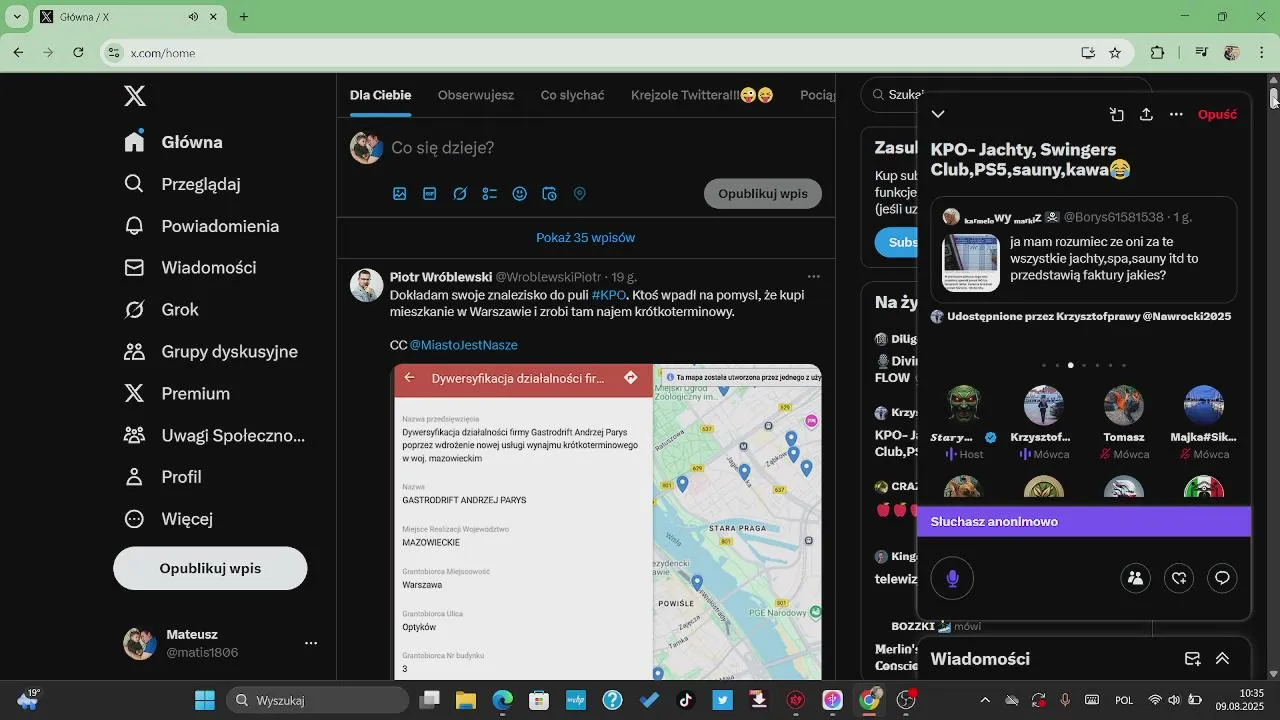Add poll icon in composer
The width and height of the screenshot is (1280, 720).
(x=490, y=194)
